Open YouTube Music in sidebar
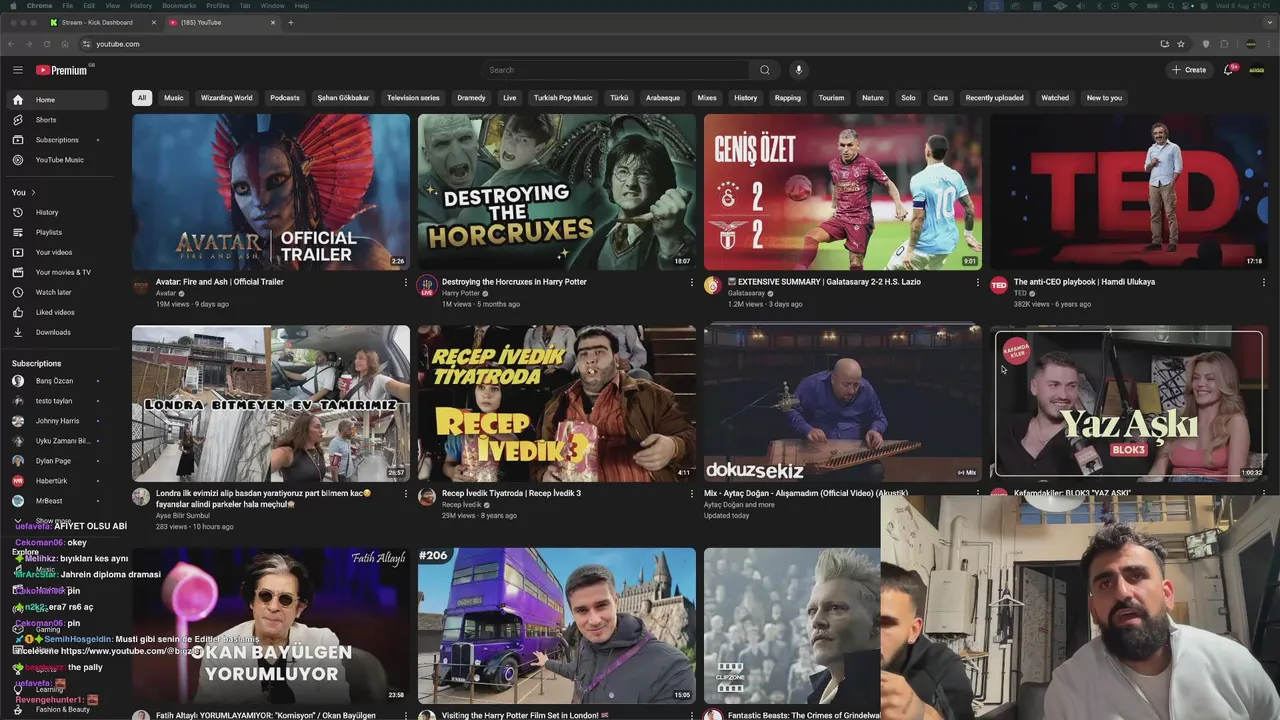Image resolution: width=1280 pixels, height=720 pixels. (58, 160)
